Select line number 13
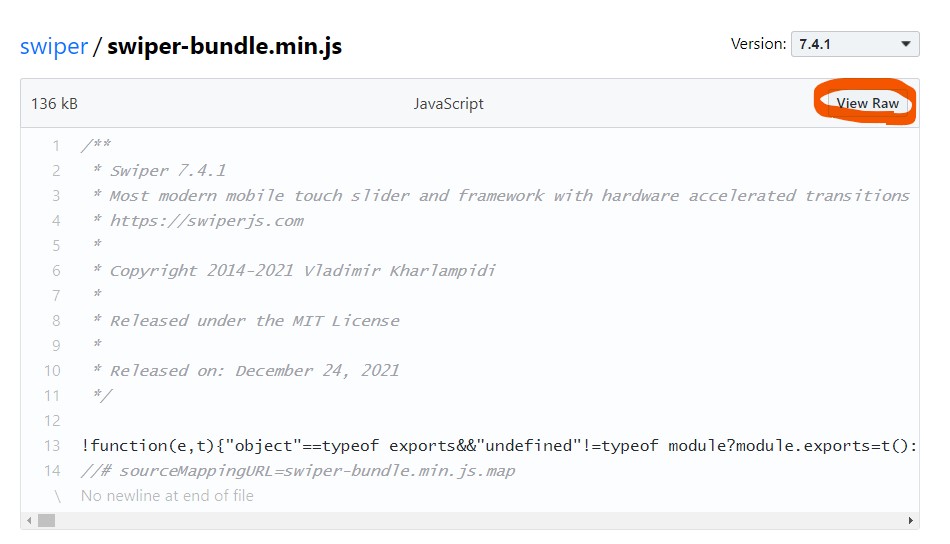Viewport: 950px width, 544px height. 52,446
